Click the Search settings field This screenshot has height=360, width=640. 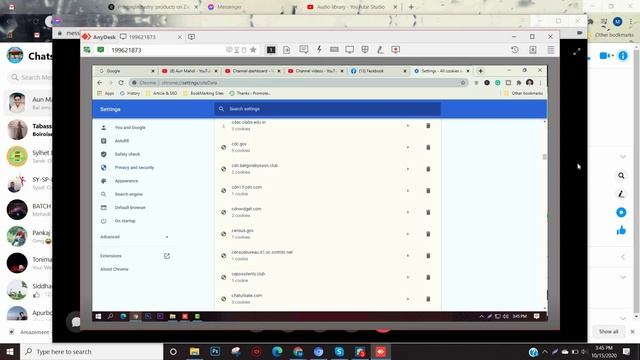tap(327, 109)
